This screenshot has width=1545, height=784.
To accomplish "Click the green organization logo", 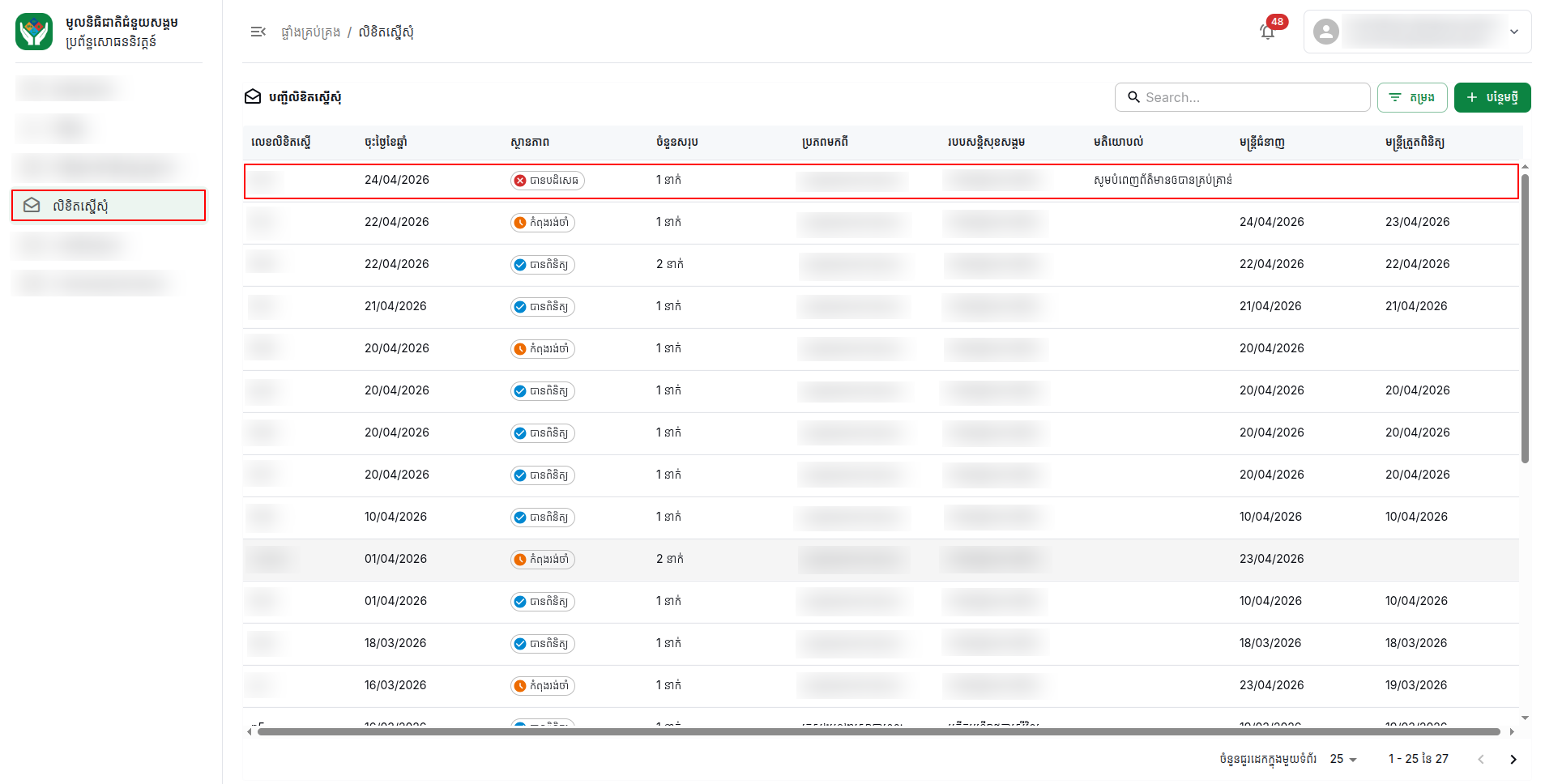I will coord(34,32).
